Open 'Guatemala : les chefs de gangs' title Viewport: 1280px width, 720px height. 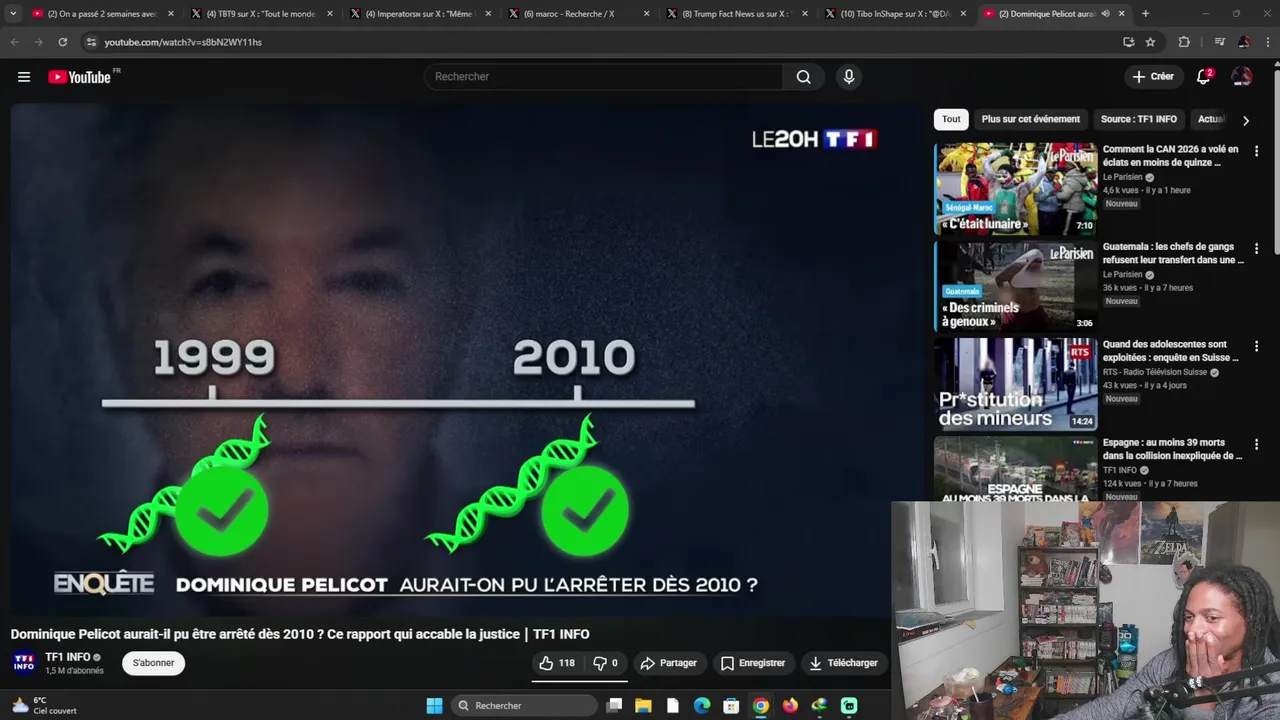(x=1173, y=254)
